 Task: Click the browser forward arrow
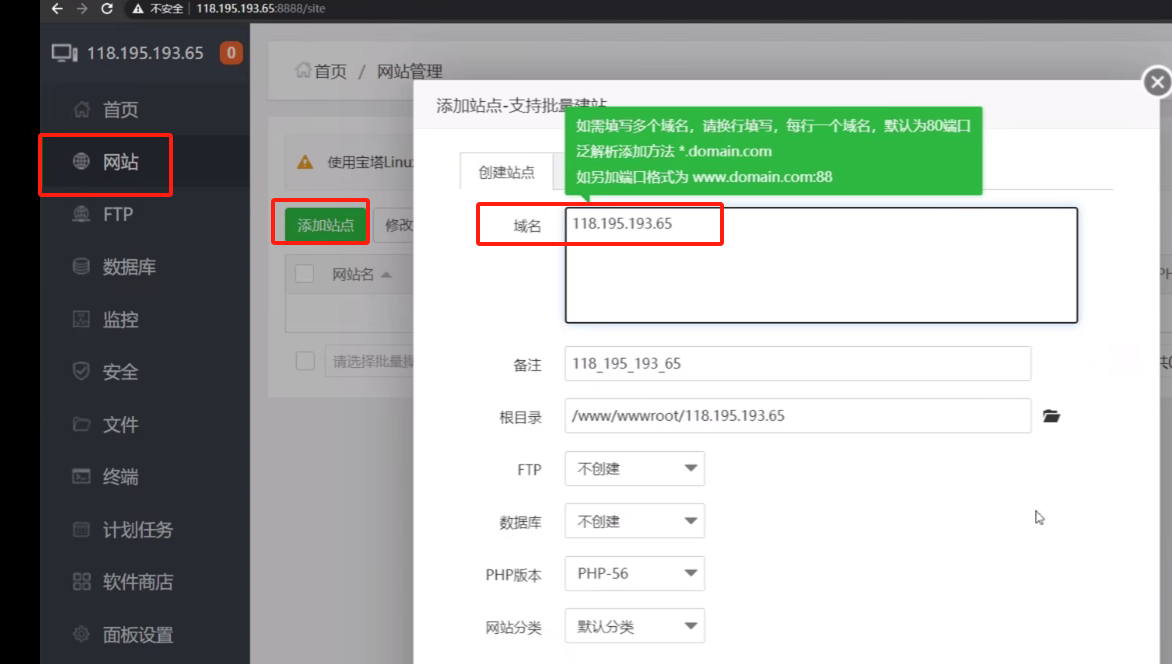tap(82, 8)
